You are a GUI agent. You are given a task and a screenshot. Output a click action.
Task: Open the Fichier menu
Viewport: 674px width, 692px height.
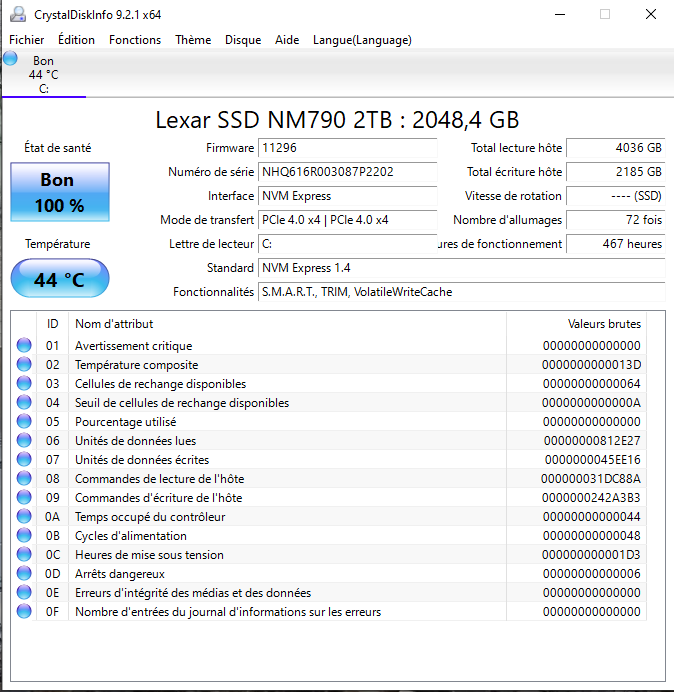pos(26,40)
